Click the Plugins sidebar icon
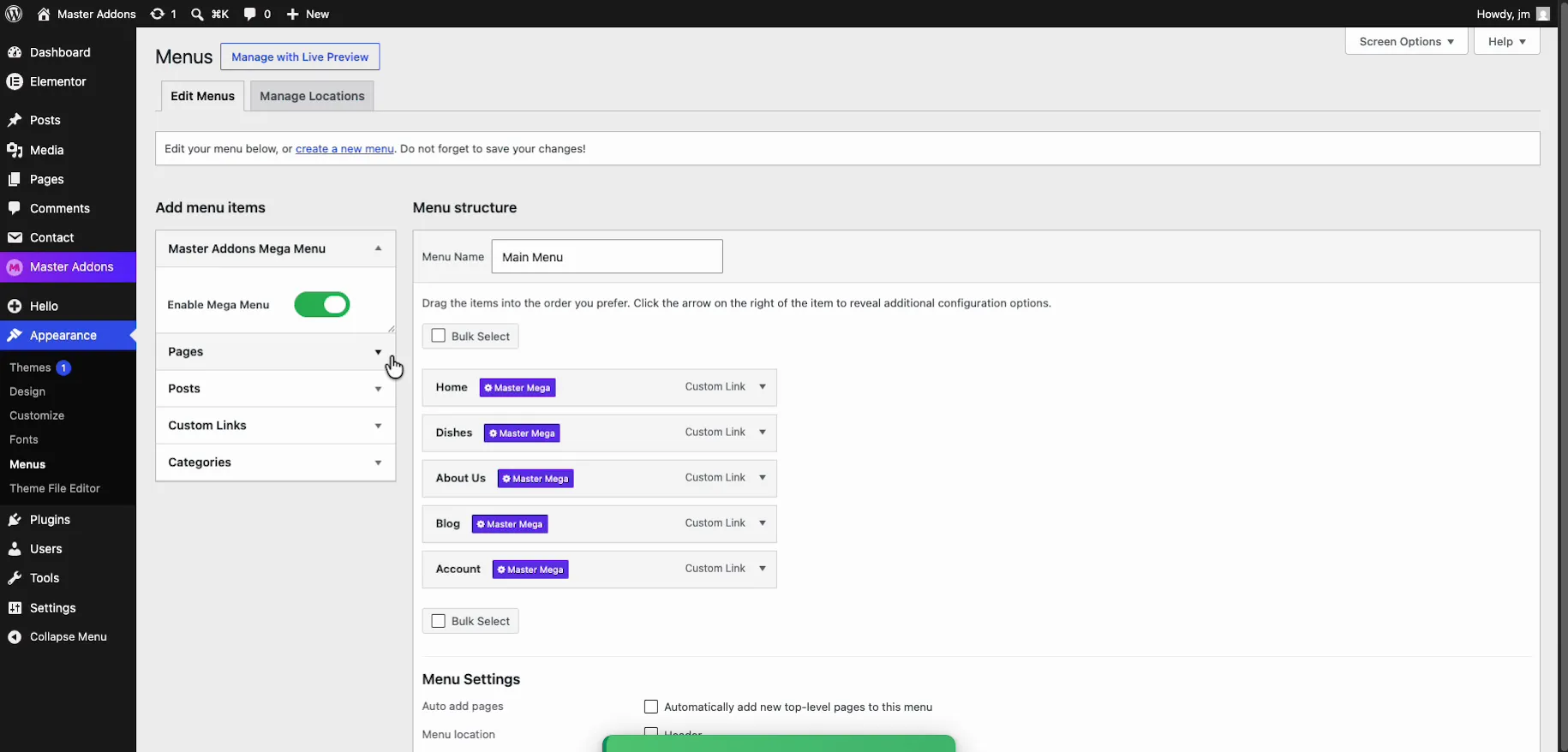This screenshot has height=752, width=1568. pos(15,520)
